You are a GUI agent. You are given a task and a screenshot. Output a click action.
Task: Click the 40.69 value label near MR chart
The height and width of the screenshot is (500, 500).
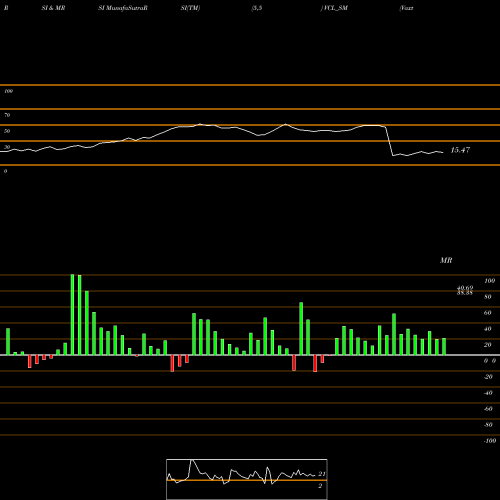[465, 288]
